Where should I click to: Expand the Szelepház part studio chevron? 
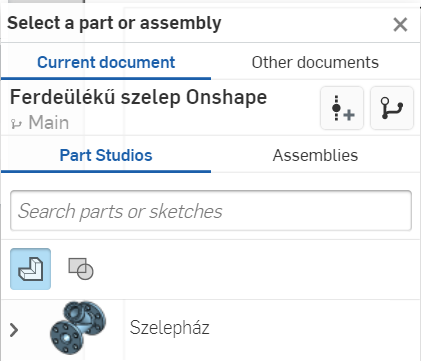[14, 330]
